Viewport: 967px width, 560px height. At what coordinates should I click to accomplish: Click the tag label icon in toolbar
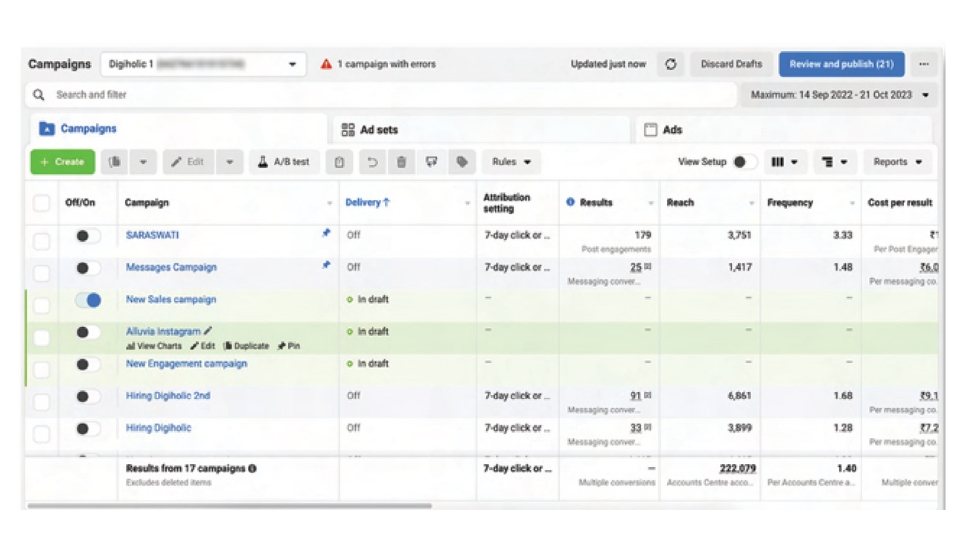click(x=461, y=162)
